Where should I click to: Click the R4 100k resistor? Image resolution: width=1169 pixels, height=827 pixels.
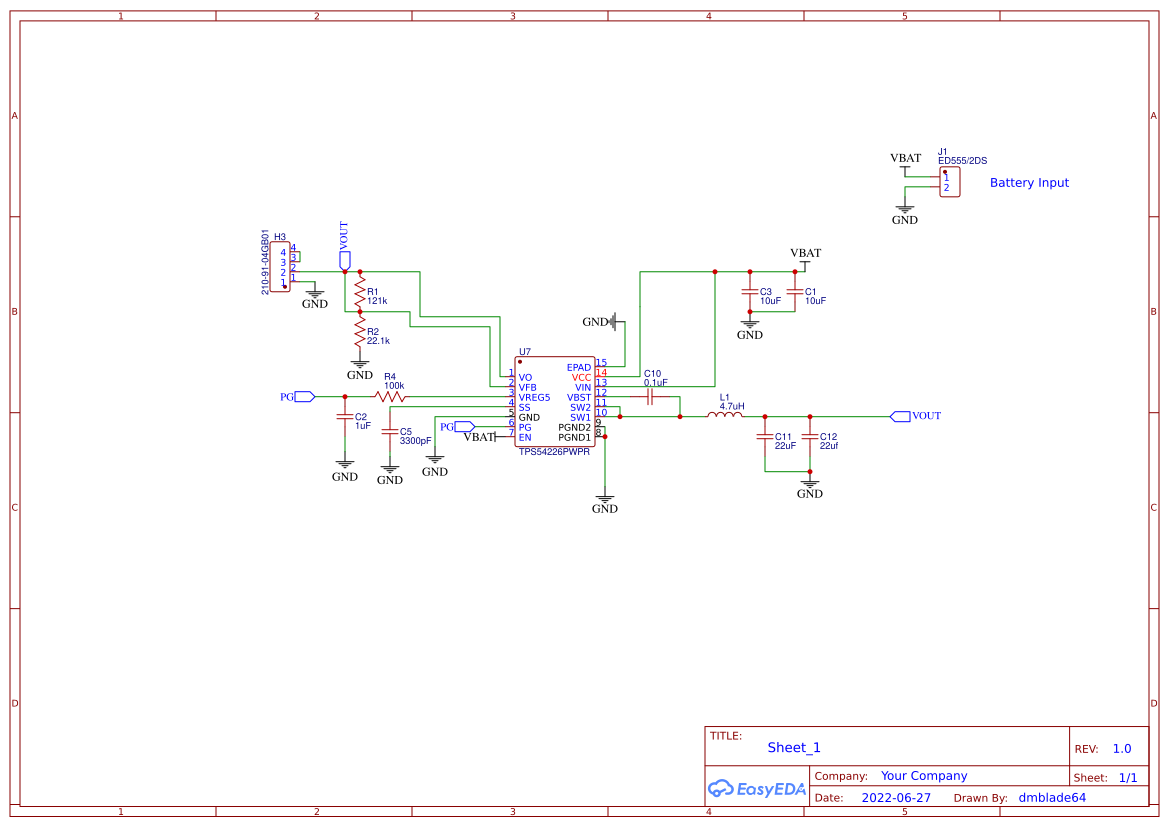tap(390, 397)
